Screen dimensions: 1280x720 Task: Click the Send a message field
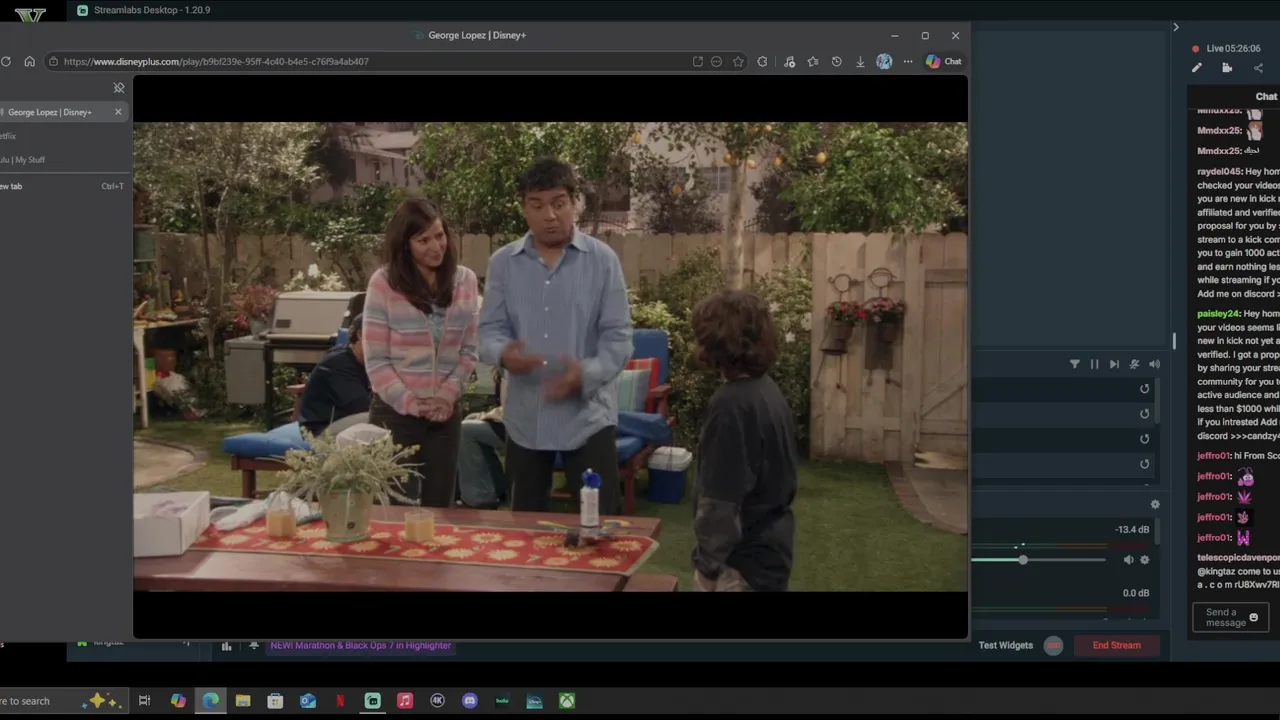click(1230, 618)
